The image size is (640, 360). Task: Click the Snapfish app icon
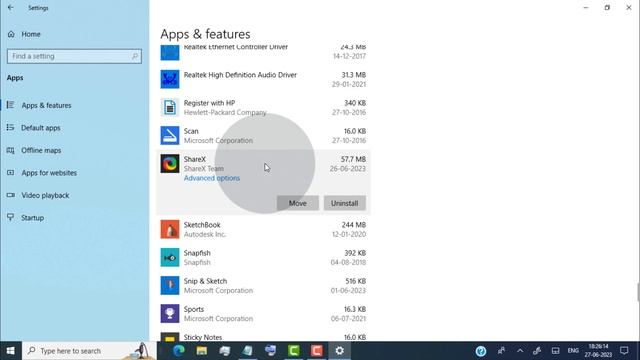[x=170, y=258]
